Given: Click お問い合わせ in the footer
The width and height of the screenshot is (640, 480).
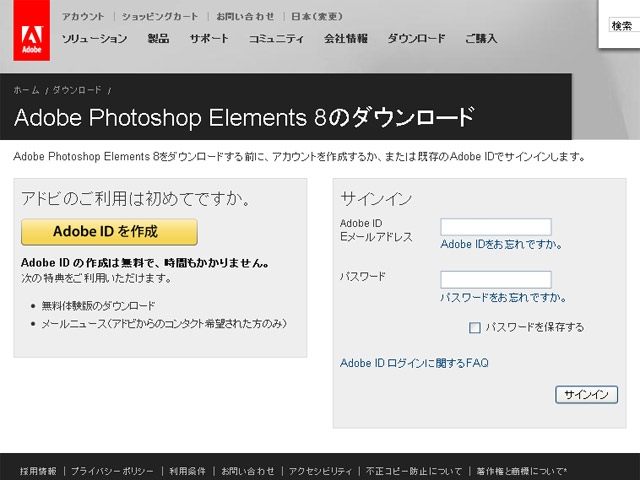Looking at the screenshot, I should click(248, 471).
